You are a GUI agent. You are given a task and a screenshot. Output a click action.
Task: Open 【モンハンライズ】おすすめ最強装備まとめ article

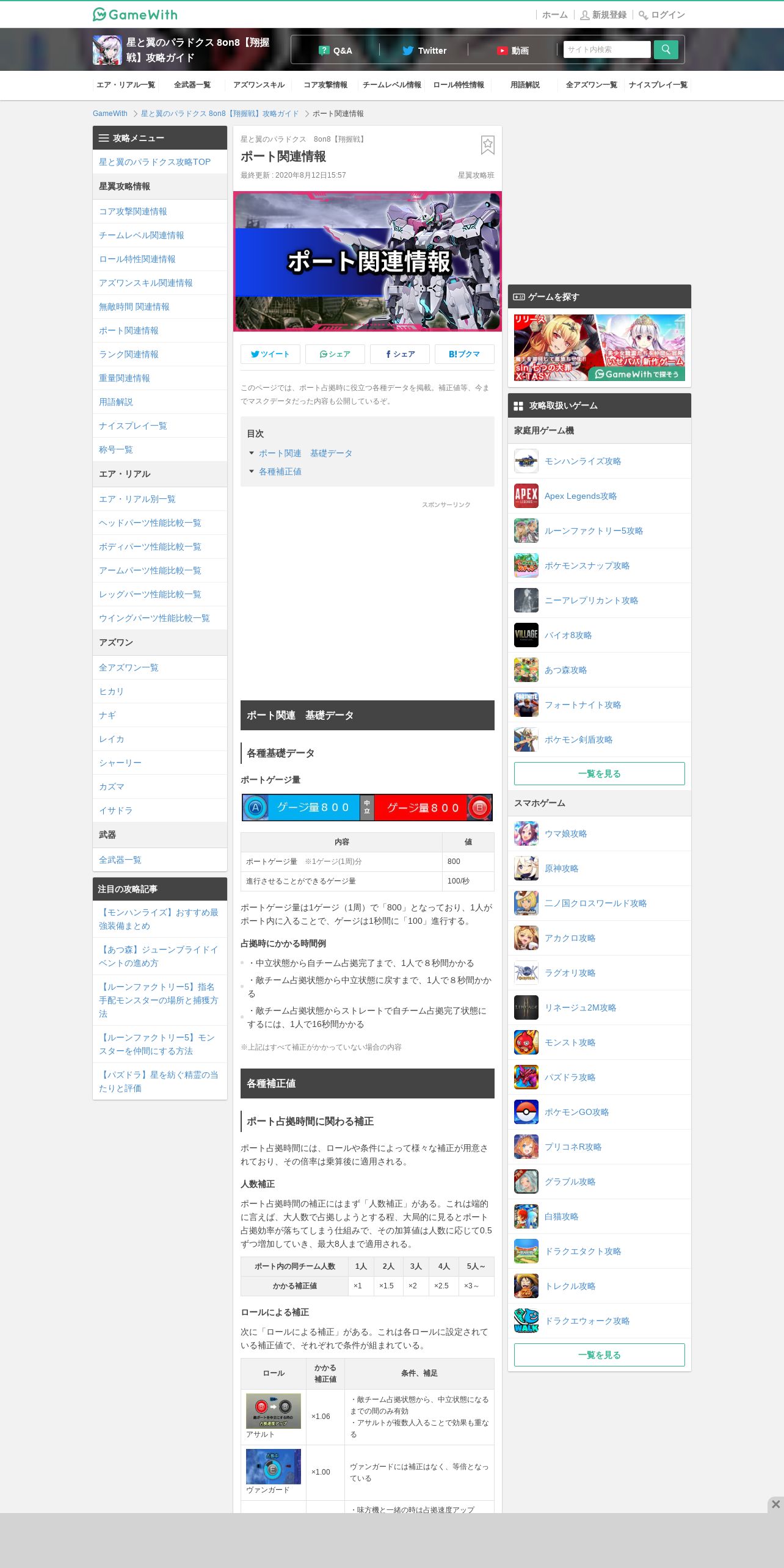tap(159, 919)
